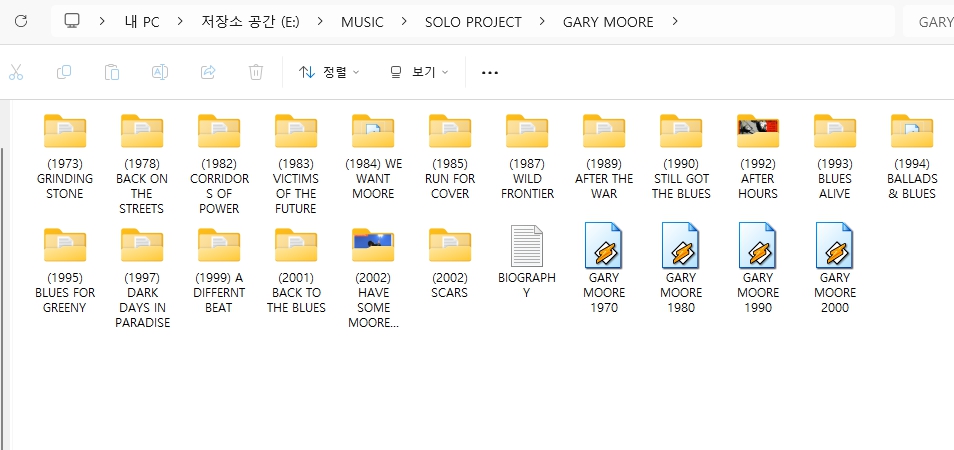Click the Copy icon in toolbar
The height and width of the screenshot is (450, 954).
pos(64,72)
